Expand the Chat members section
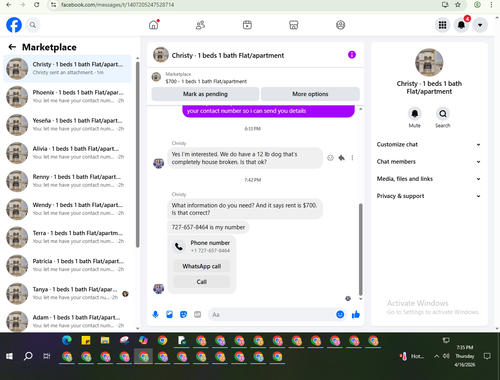The height and width of the screenshot is (380, 500). coord(429,162)
